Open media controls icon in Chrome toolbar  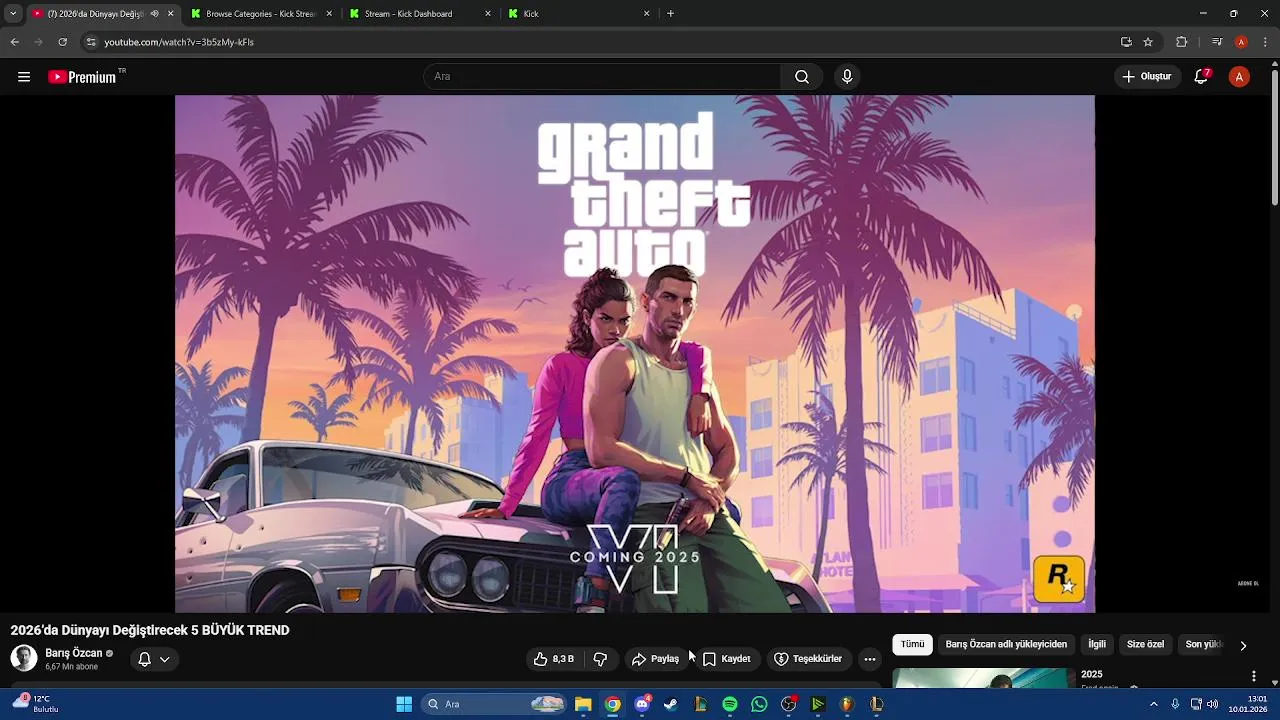[x=1217, y=42]
